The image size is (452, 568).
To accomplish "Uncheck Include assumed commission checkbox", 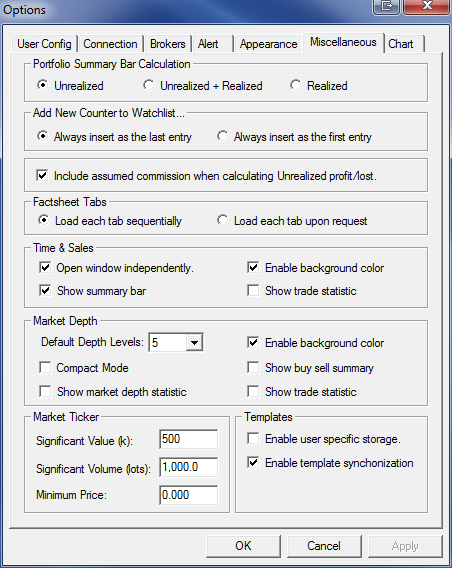I will (42, 176).
